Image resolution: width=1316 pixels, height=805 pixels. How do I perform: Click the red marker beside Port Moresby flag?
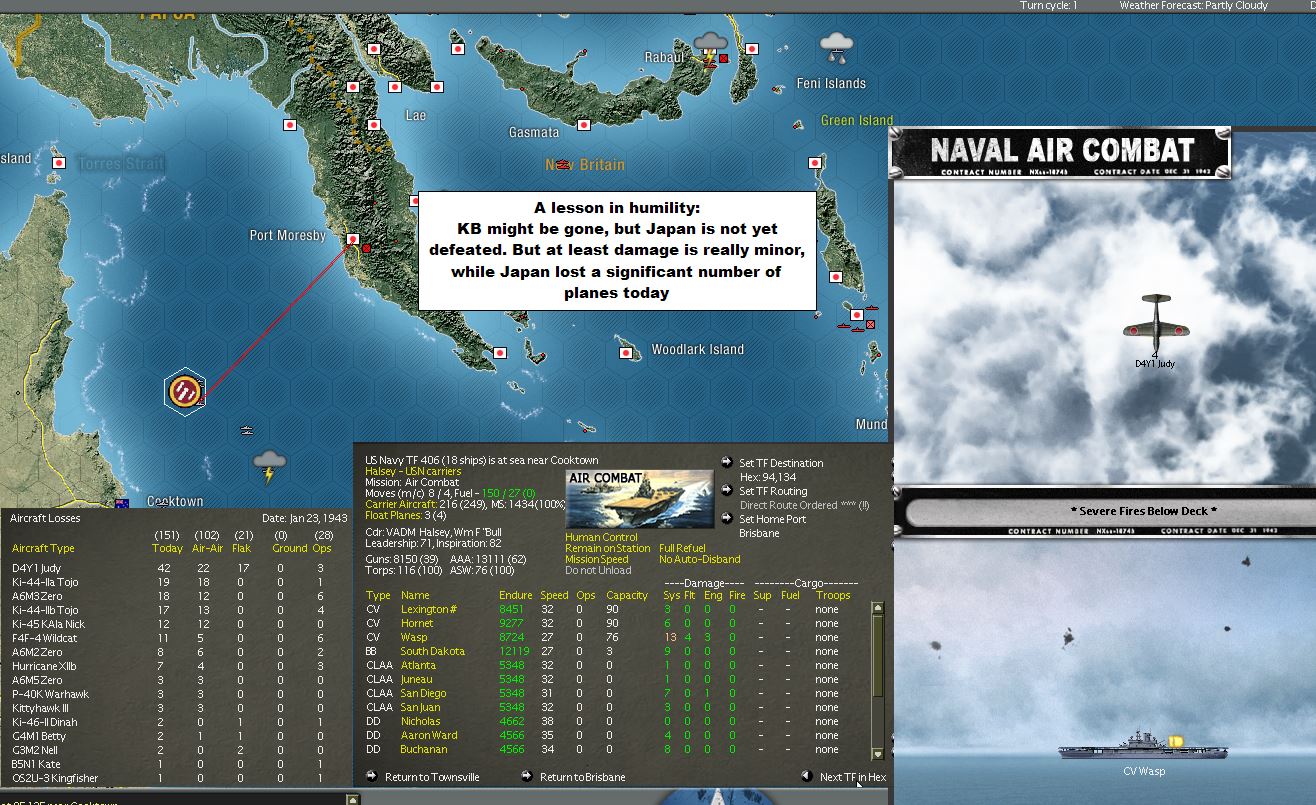367,248
